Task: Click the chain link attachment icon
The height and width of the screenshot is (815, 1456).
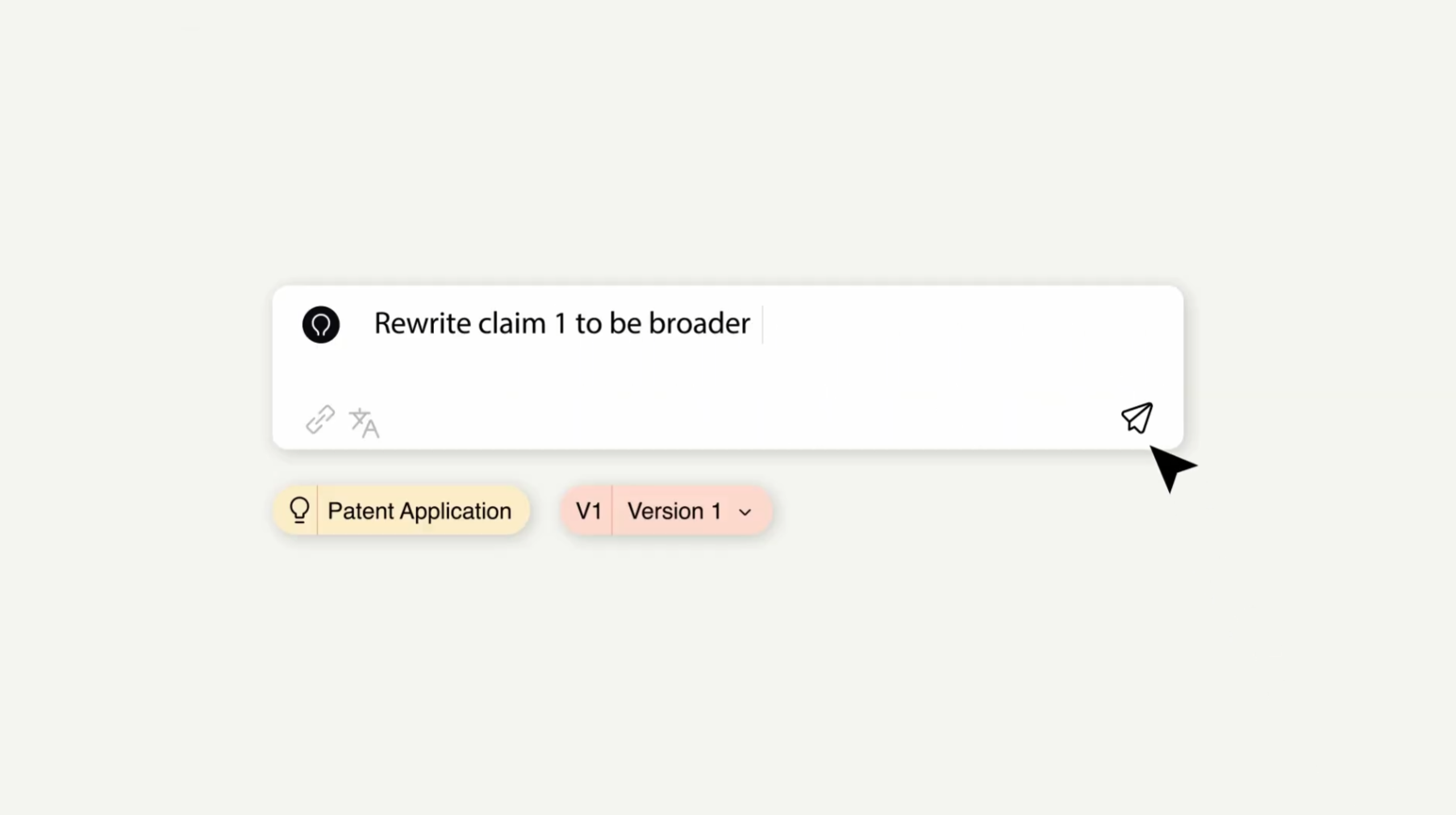Action: point(320,420)
